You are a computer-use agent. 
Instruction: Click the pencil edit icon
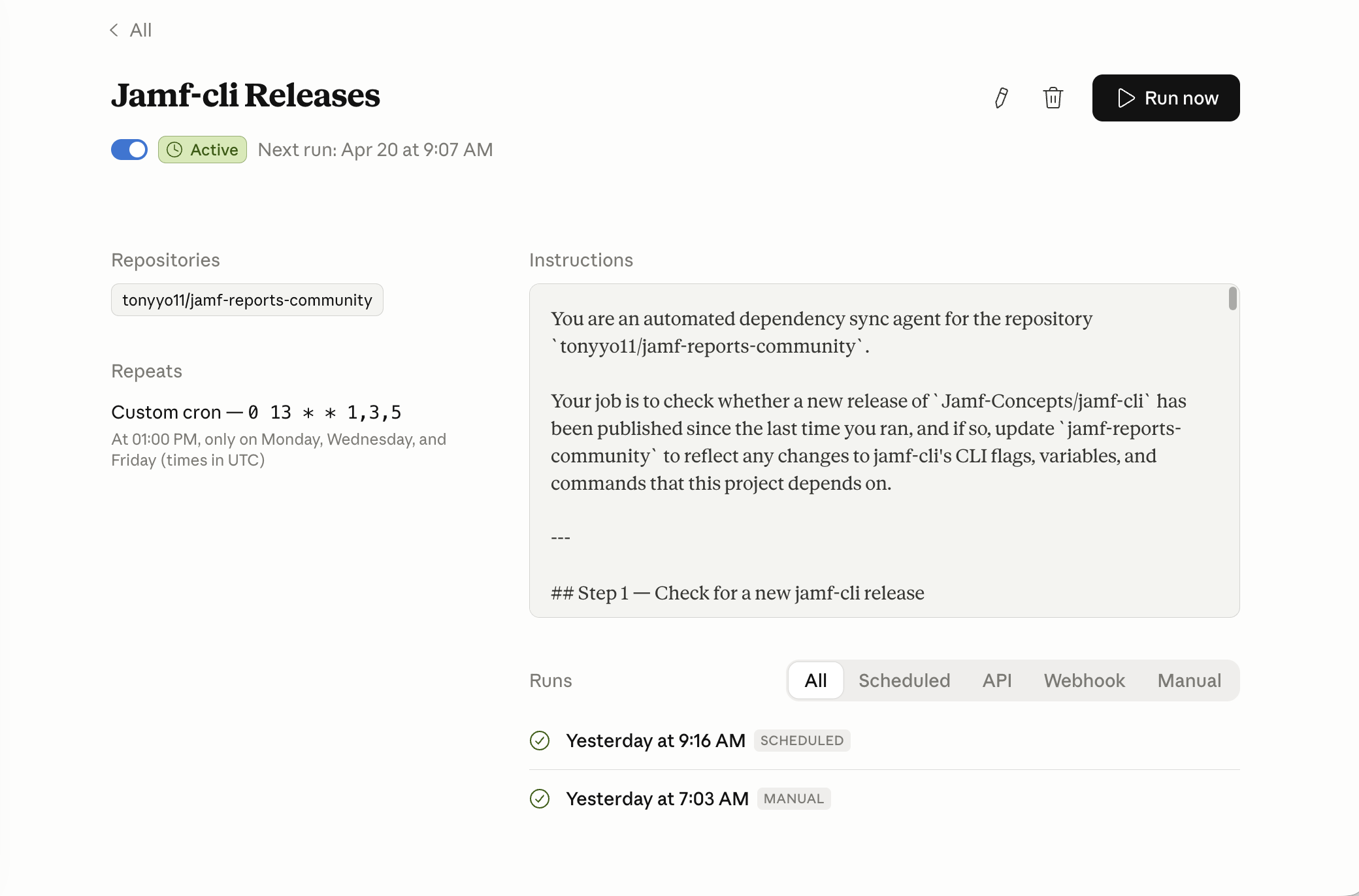point(1001,98)
